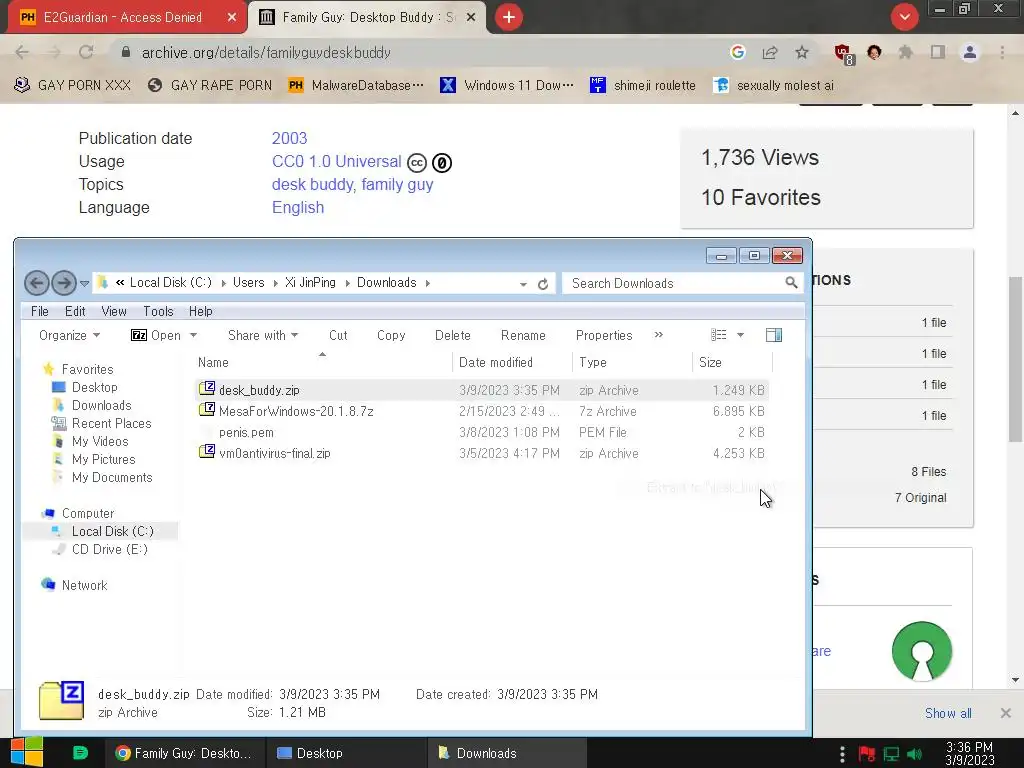Click Rename in the toolbar
This screenshot has width=1024, height=768.
523,335
